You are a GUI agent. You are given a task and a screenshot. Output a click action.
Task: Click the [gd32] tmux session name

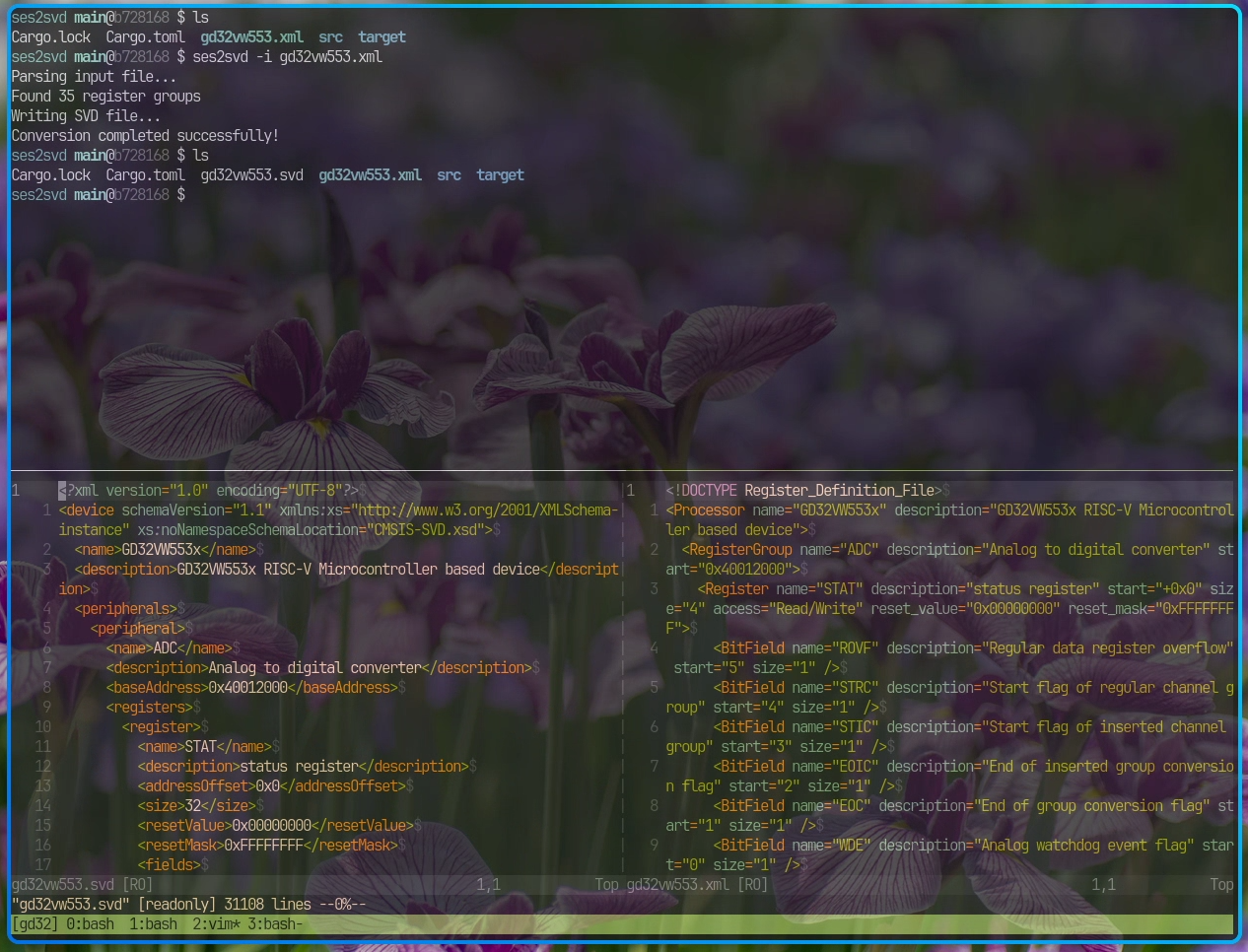(x=35, y=924)
